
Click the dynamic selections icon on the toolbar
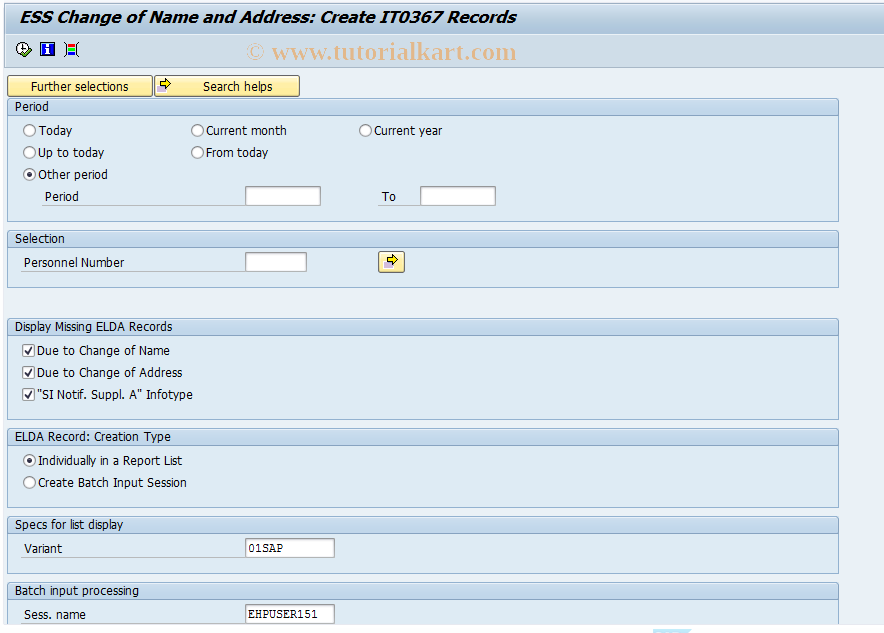pyautogui.click(x=70, y=49)
